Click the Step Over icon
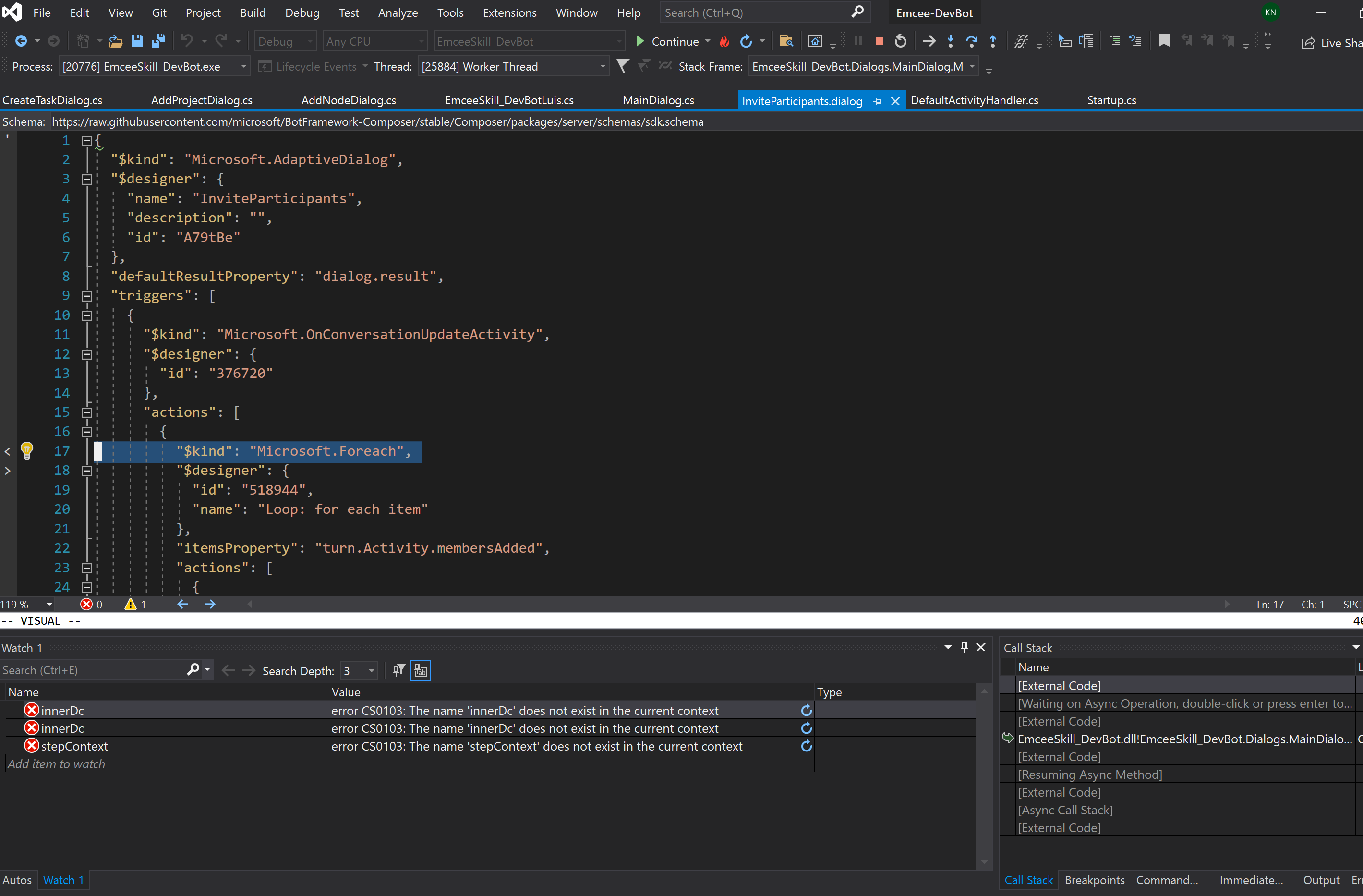This screenshot has width=1363, height=896. (x=971, y=41)
